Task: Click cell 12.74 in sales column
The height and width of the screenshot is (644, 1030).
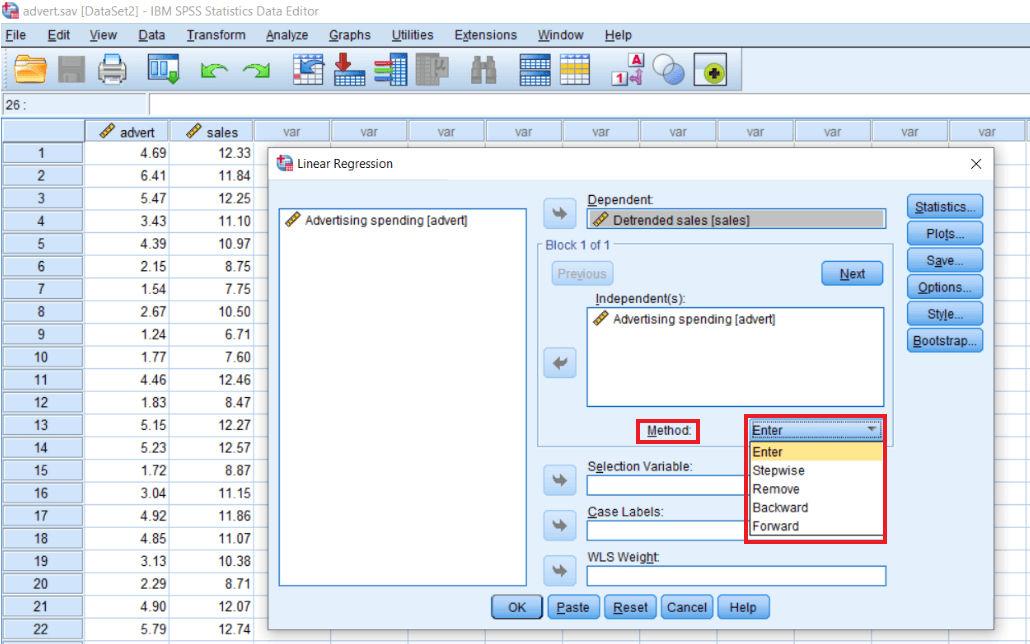Action: coord(212,630)
